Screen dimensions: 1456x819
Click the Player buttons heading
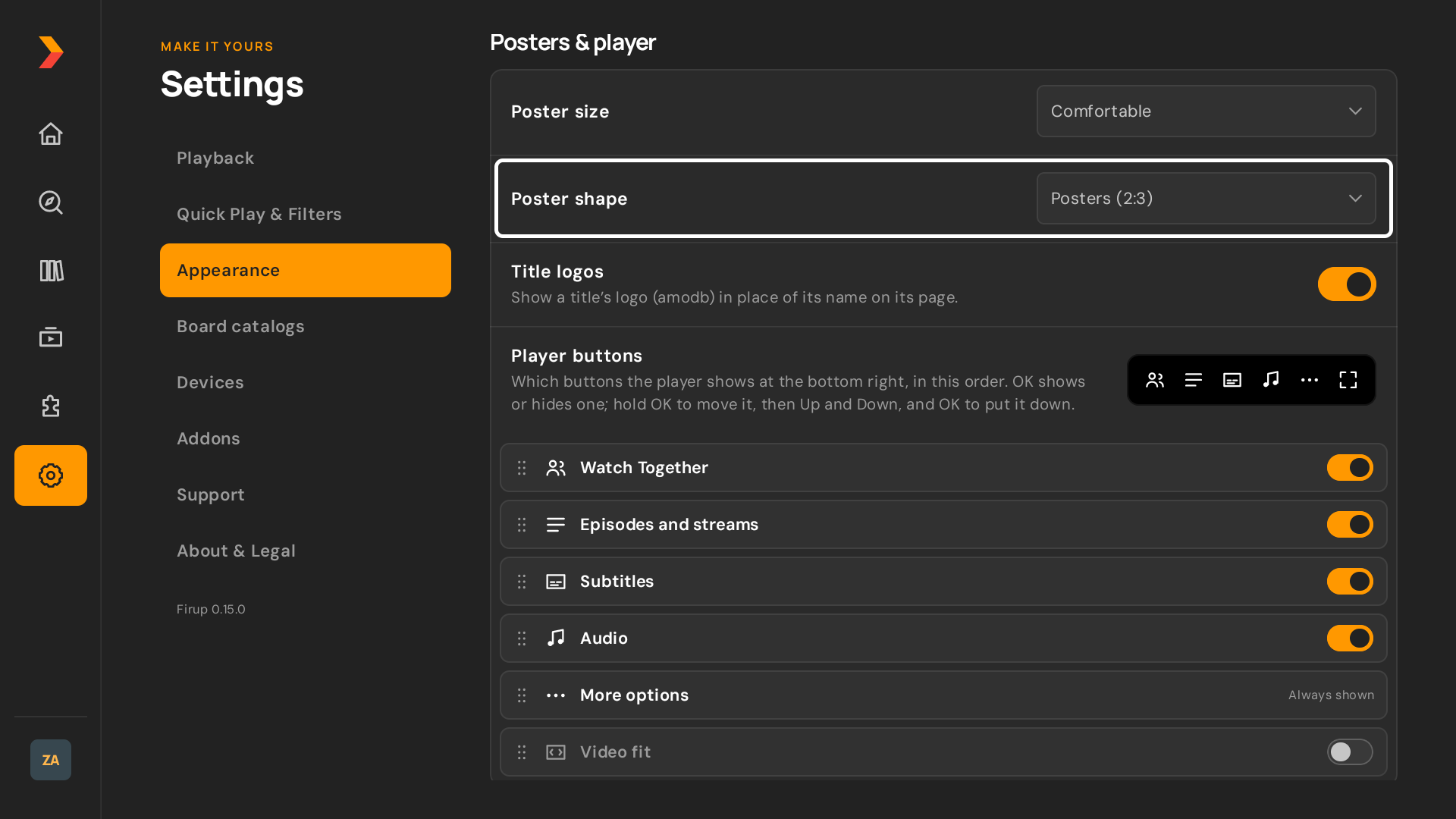tap(576, 356)
